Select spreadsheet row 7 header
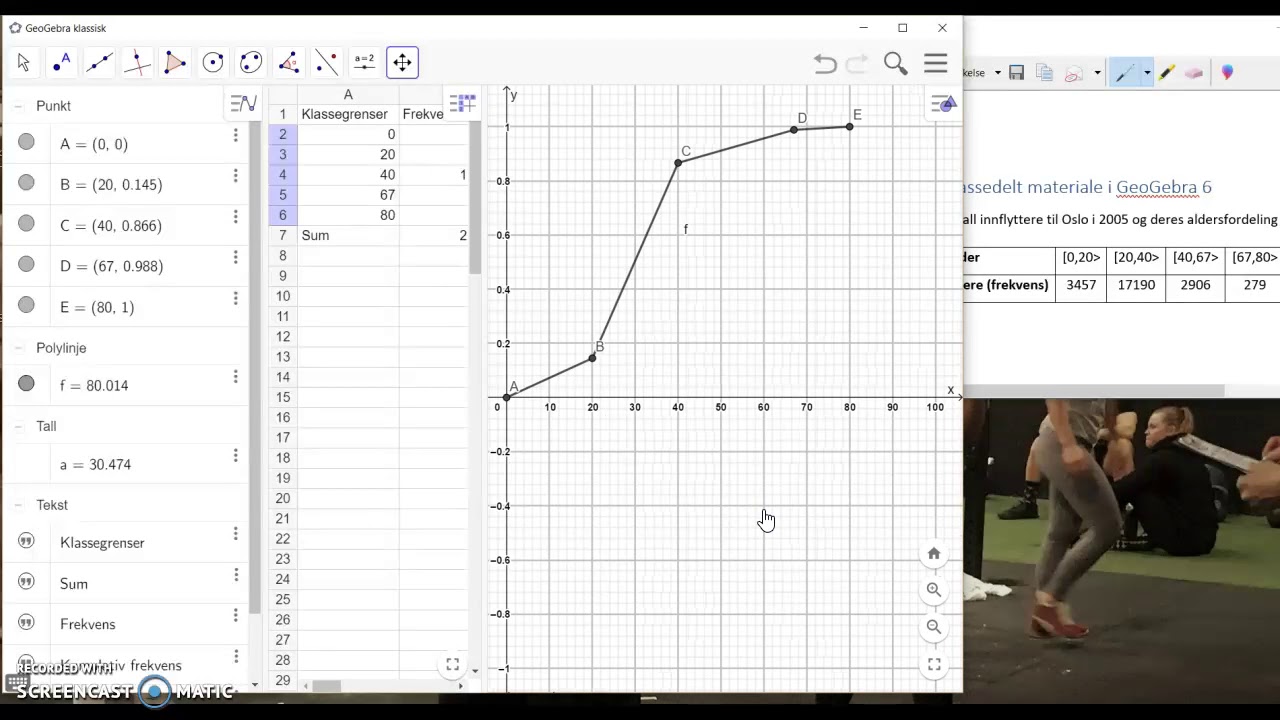The height and width of the screenshot is (720, 1280). 283,235
